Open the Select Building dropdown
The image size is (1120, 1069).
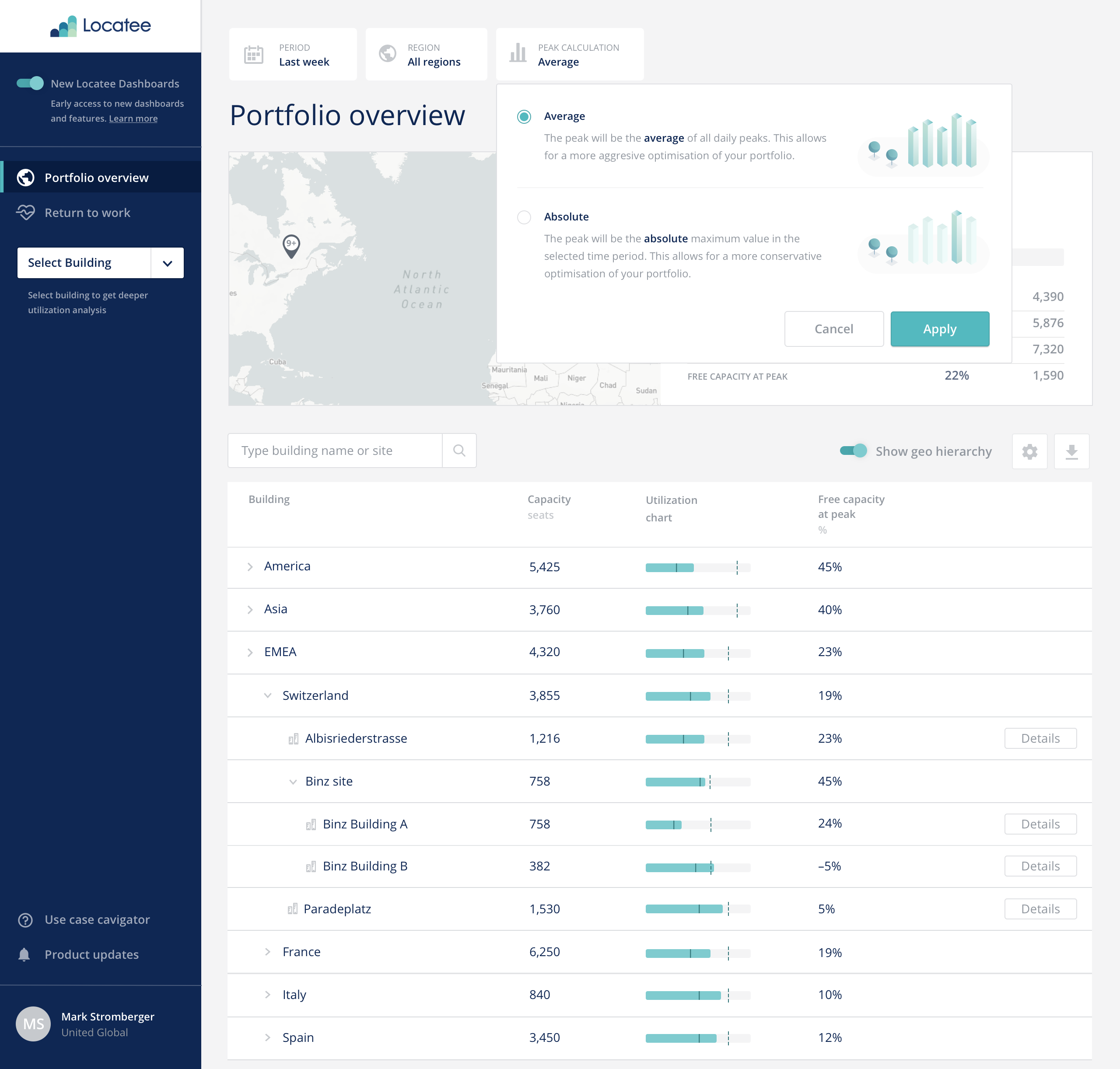point(100,263)
